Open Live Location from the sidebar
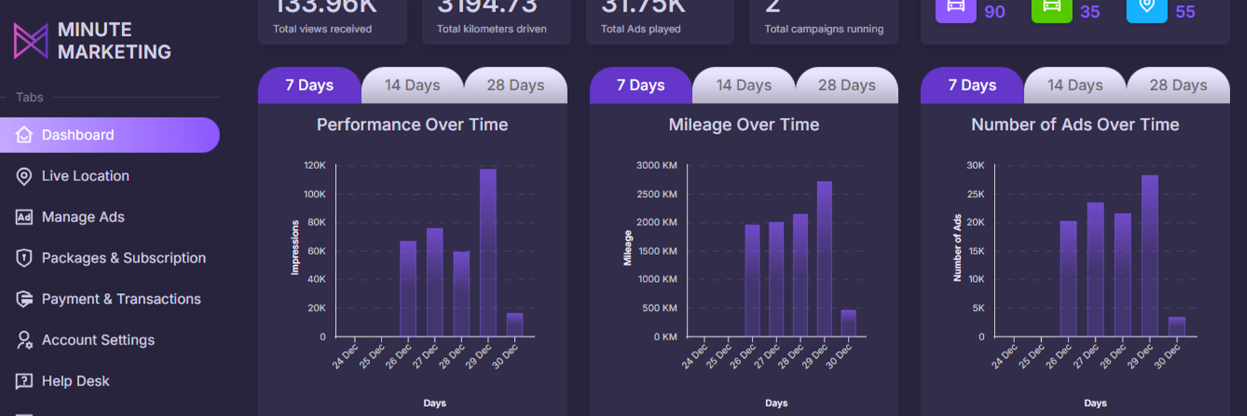 tap(85, 176)
